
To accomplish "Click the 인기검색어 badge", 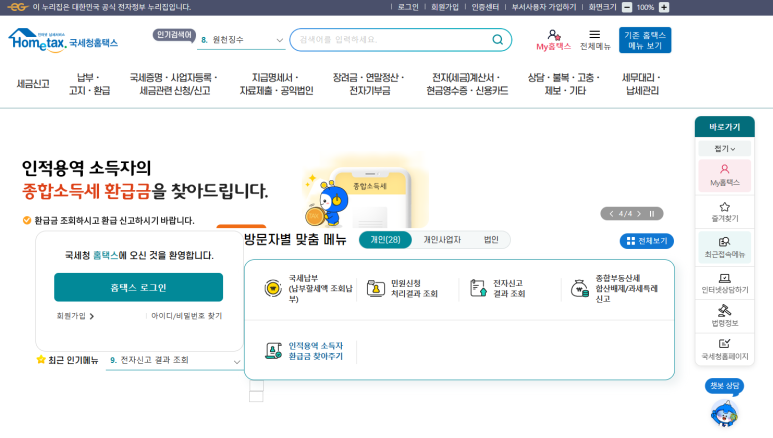I will [174, 35].
